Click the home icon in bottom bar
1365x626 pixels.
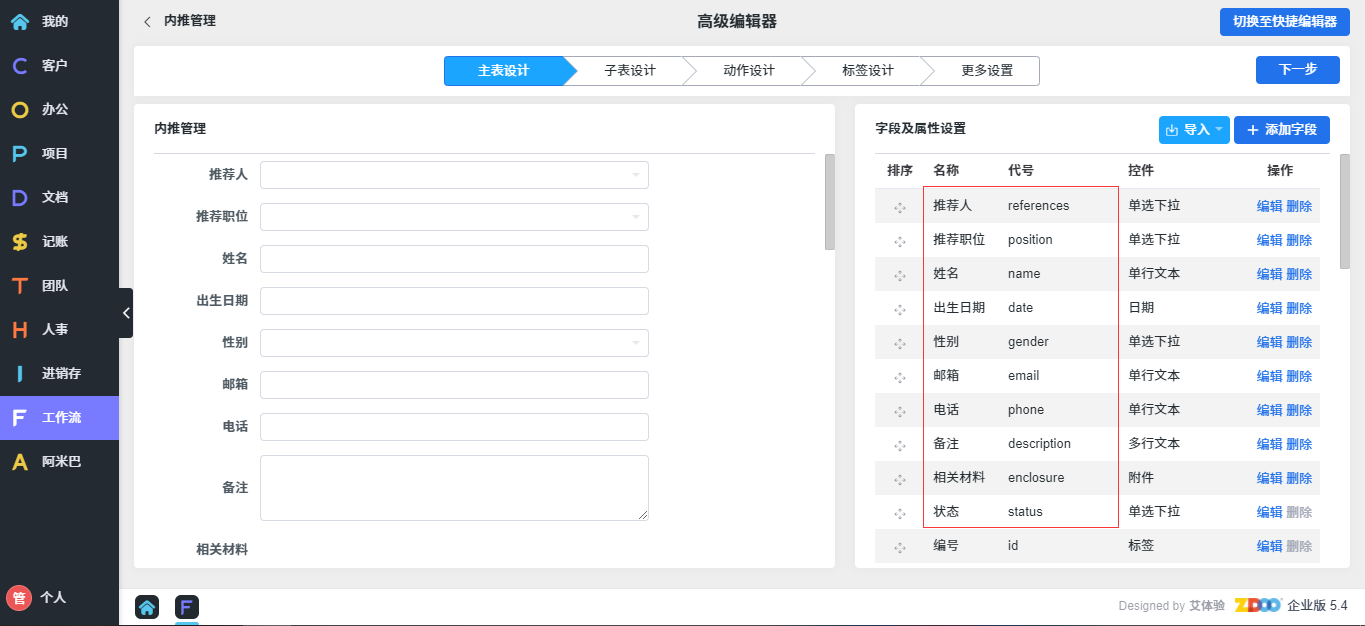147,607
